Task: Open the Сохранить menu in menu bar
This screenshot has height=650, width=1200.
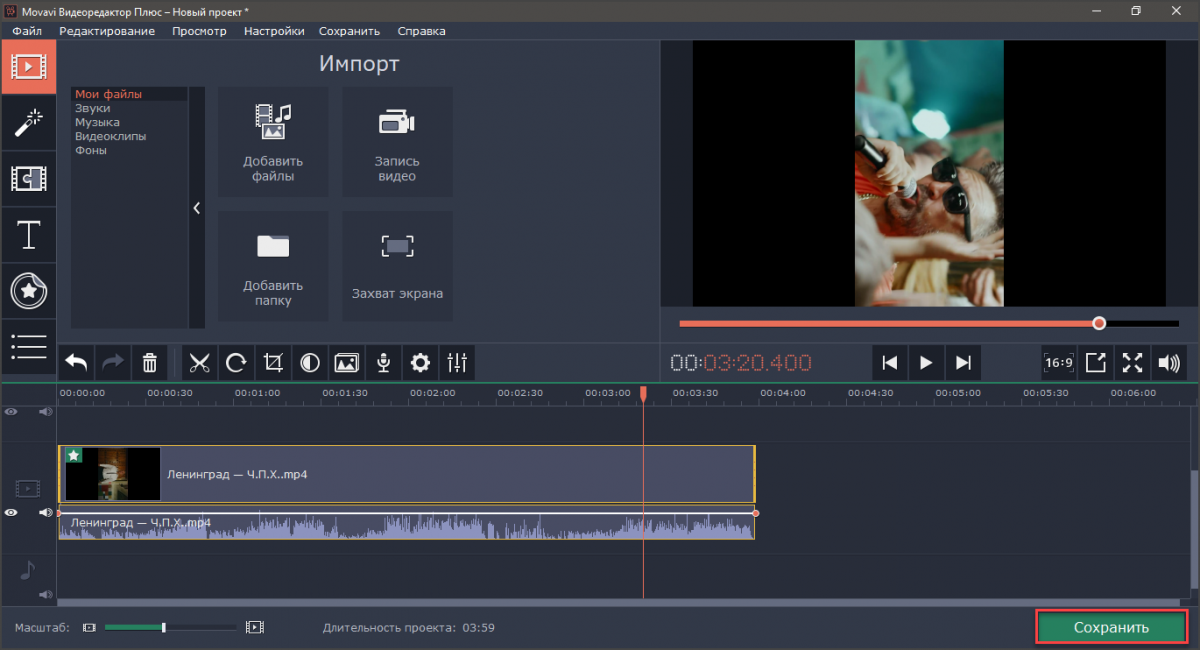Action: (x=350, y=31)
